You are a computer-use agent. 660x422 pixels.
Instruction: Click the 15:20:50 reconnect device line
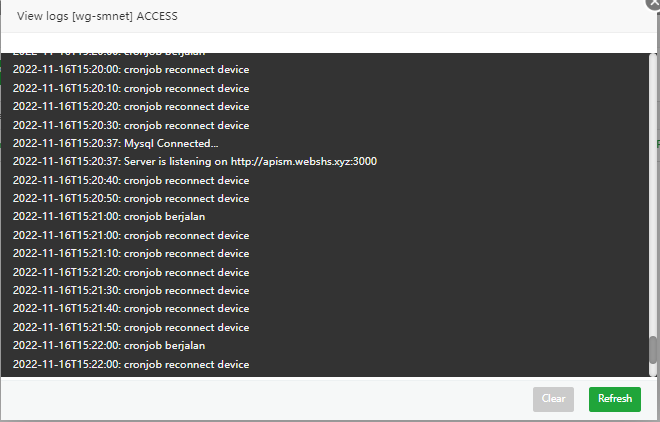coord(130,198)
